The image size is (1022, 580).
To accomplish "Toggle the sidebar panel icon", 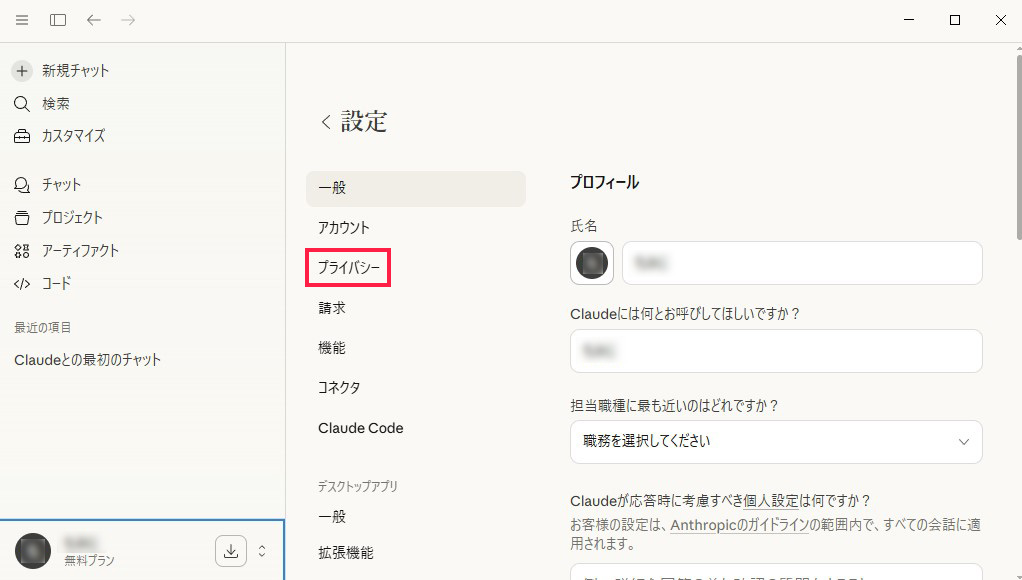I will (58, 20).
